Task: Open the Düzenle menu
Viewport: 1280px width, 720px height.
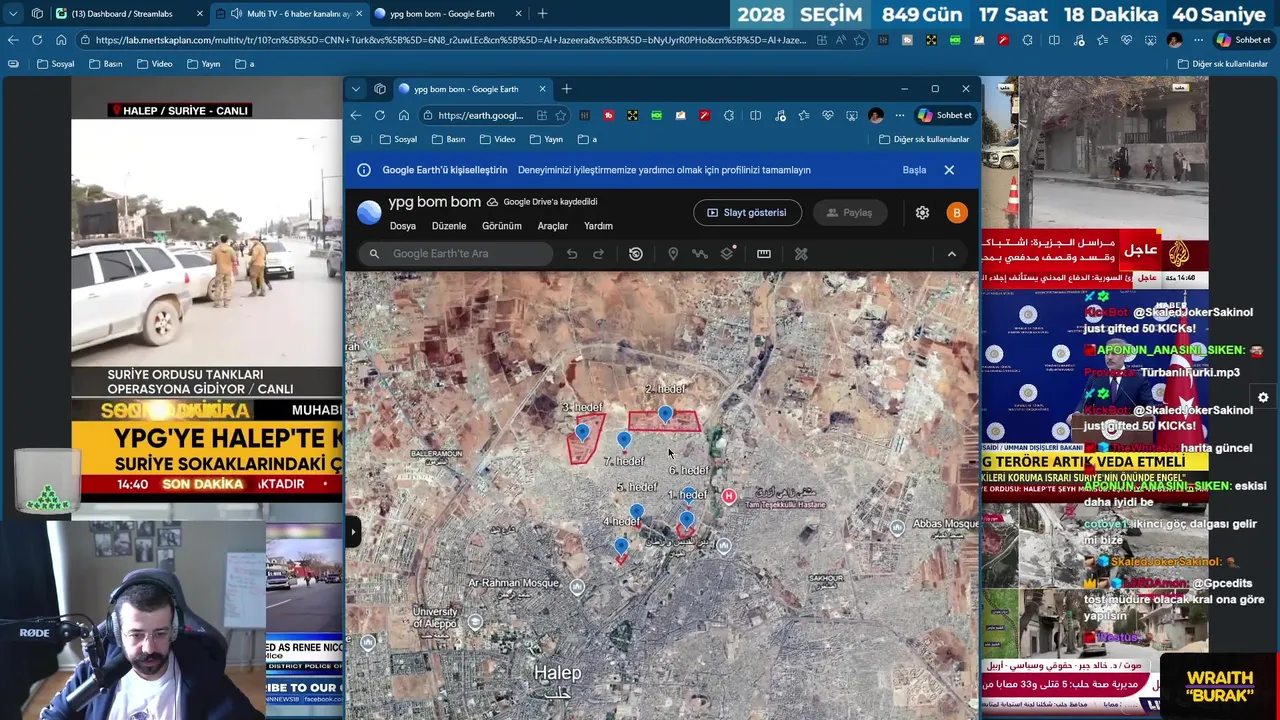Action: (x=449, y=226)
